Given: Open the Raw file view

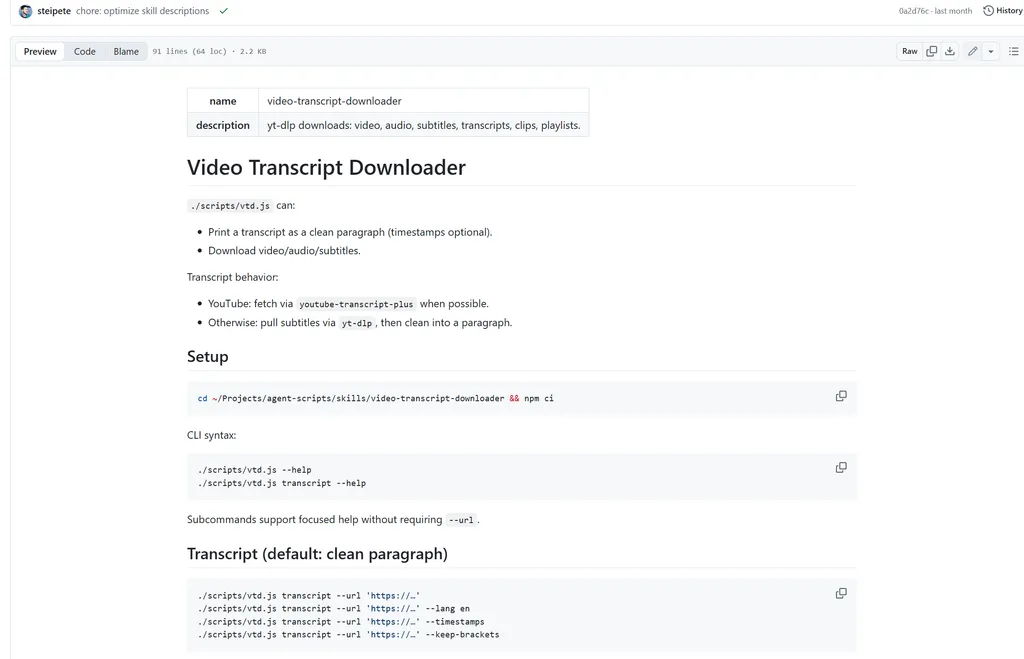Looking at the screenshot, I should [910, 51].
